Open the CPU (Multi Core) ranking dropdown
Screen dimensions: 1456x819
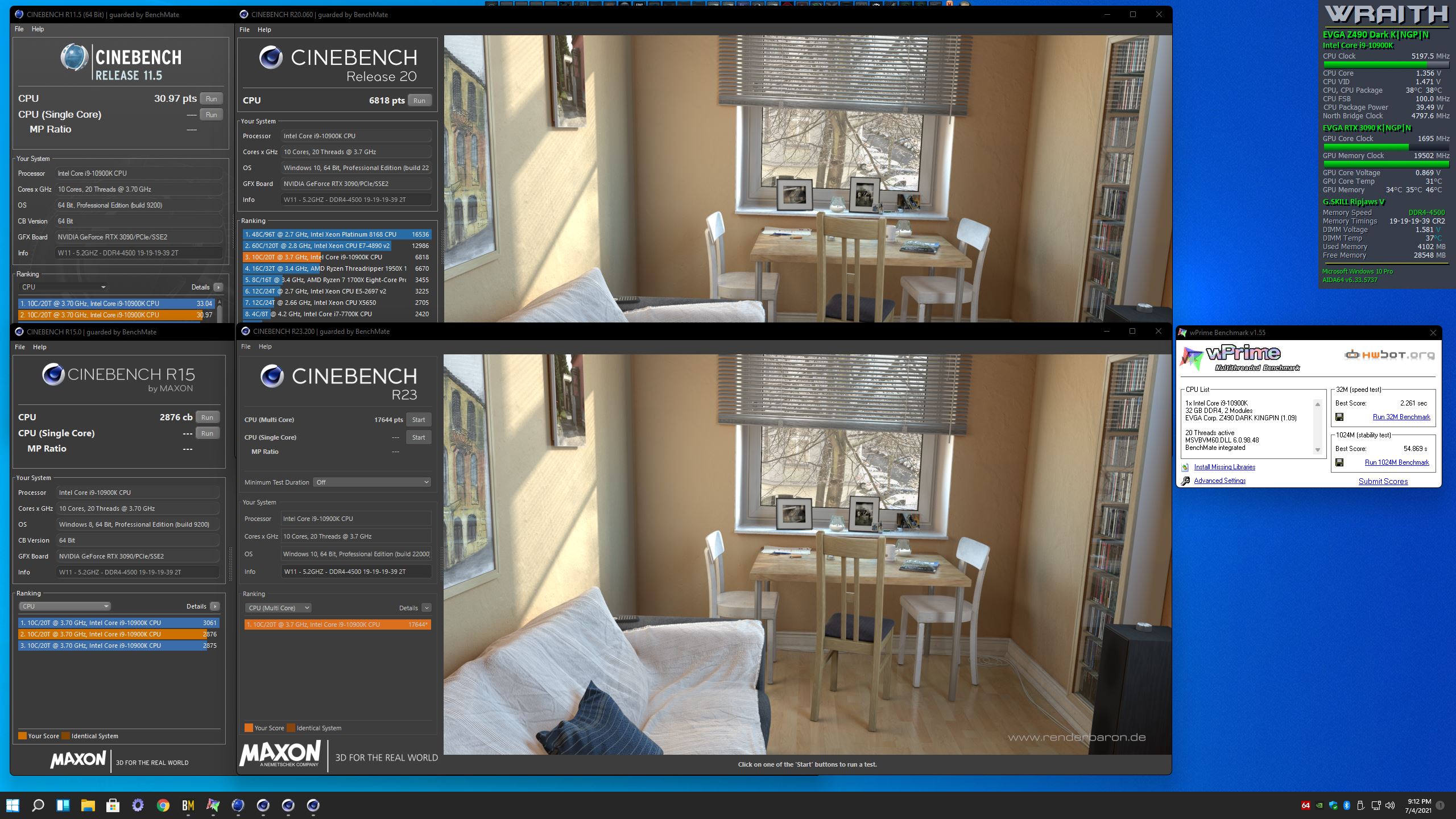(279, 608)
